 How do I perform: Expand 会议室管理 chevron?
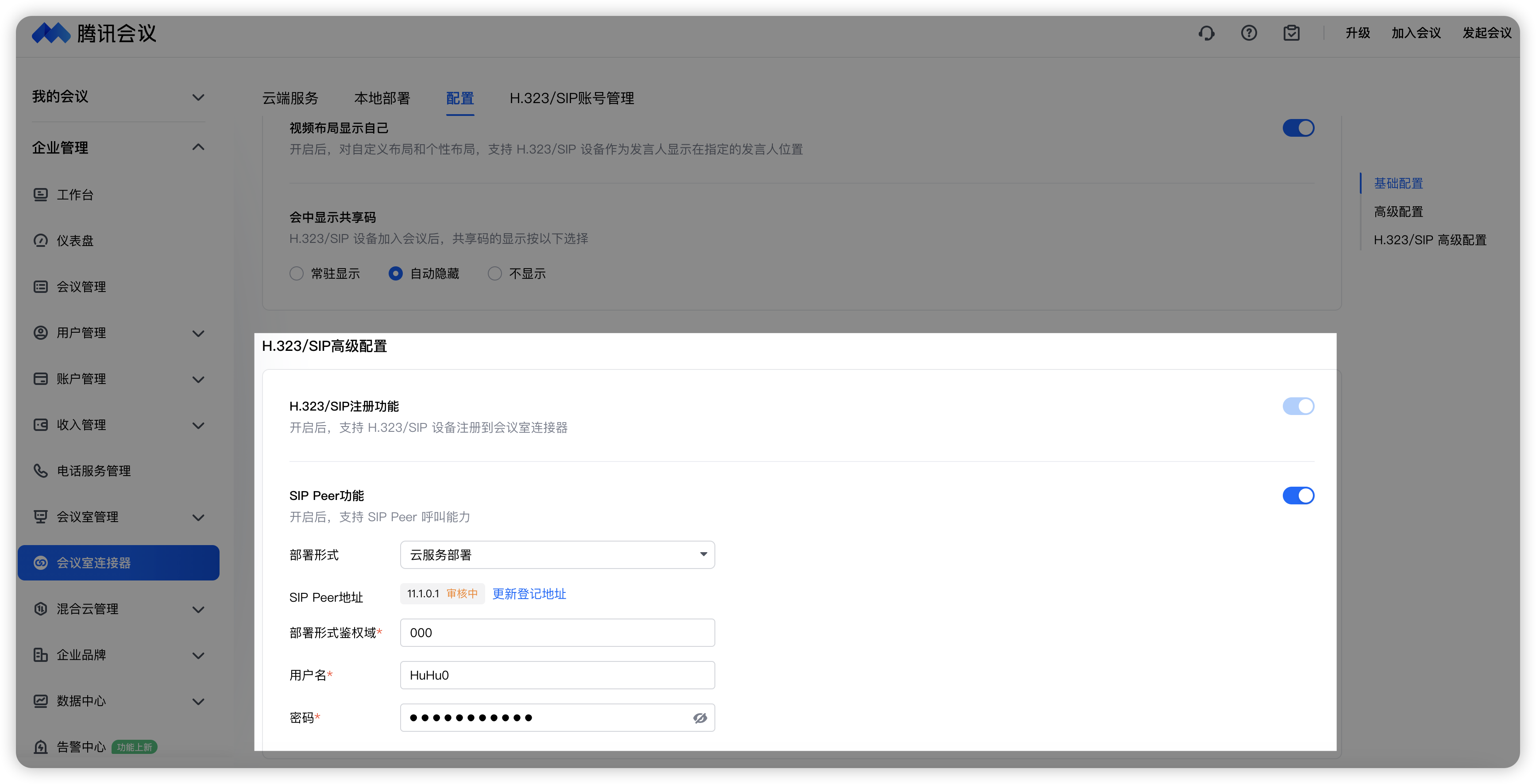[x=199, y=517]
